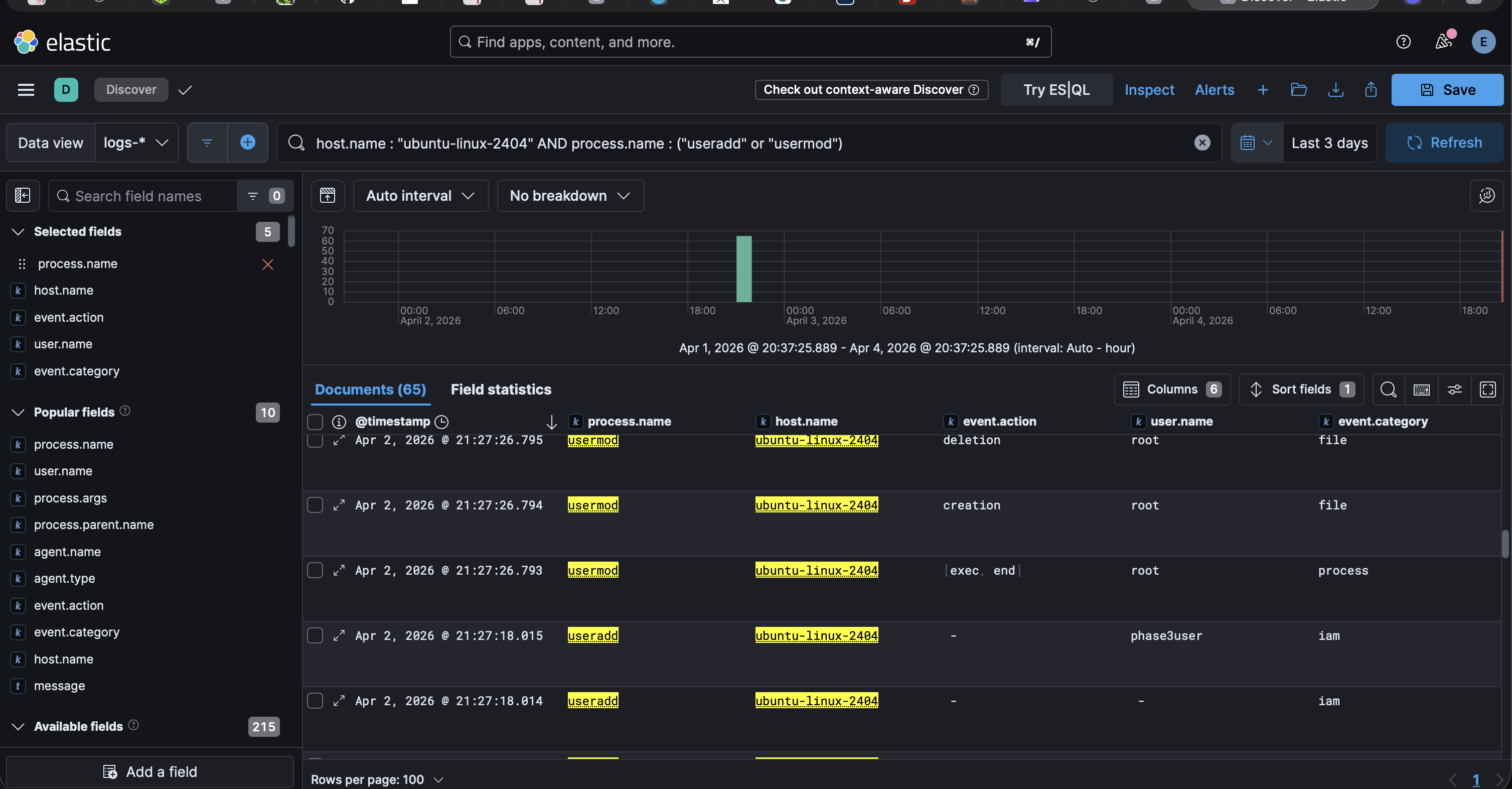Screen dimensions: 1512x789
Task: Click the documents table vertical scrollbar
Action: [x=1505, y=544]
